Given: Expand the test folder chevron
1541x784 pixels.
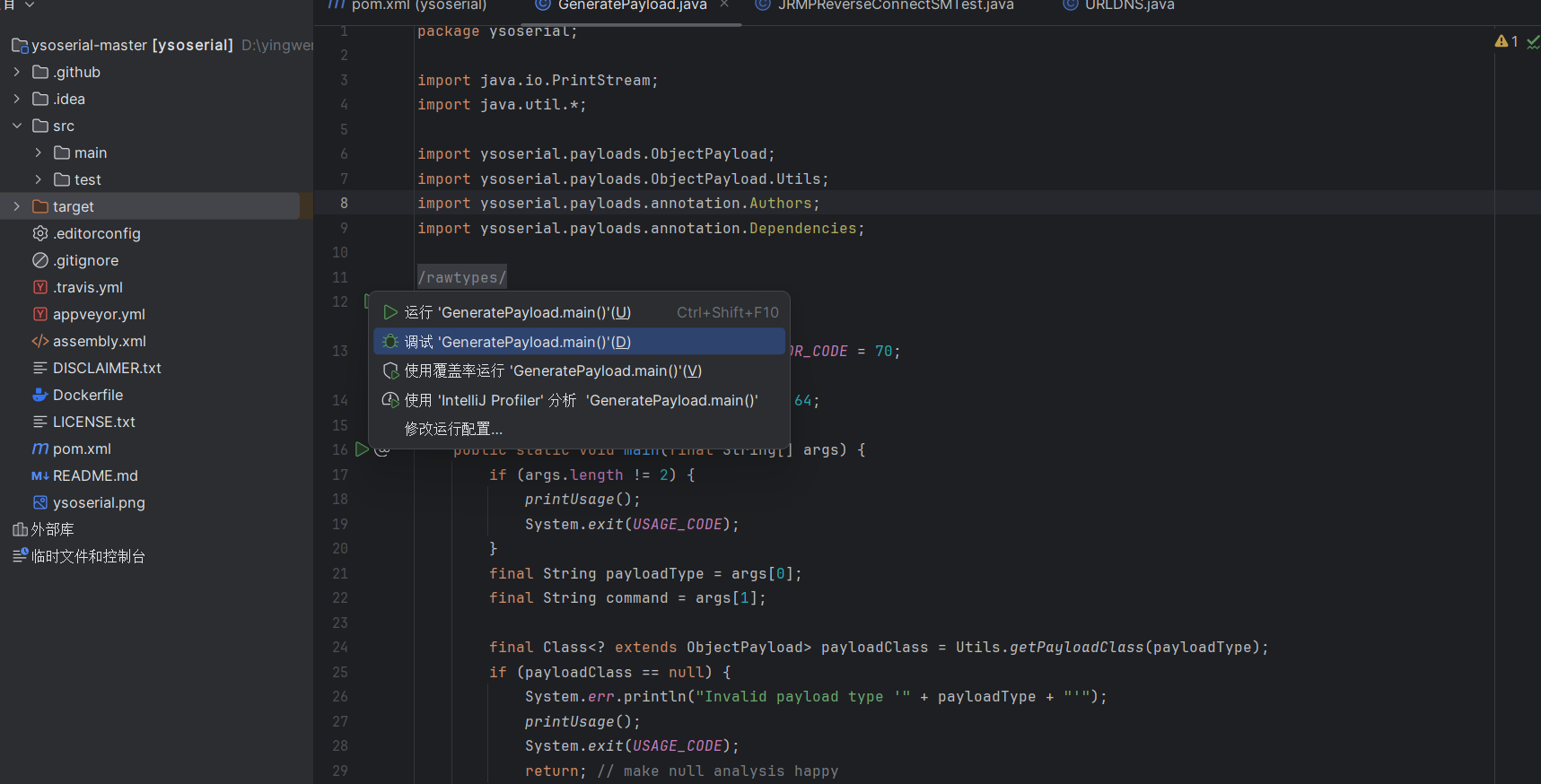Looking at the screenshot, I should pos(39,179).
